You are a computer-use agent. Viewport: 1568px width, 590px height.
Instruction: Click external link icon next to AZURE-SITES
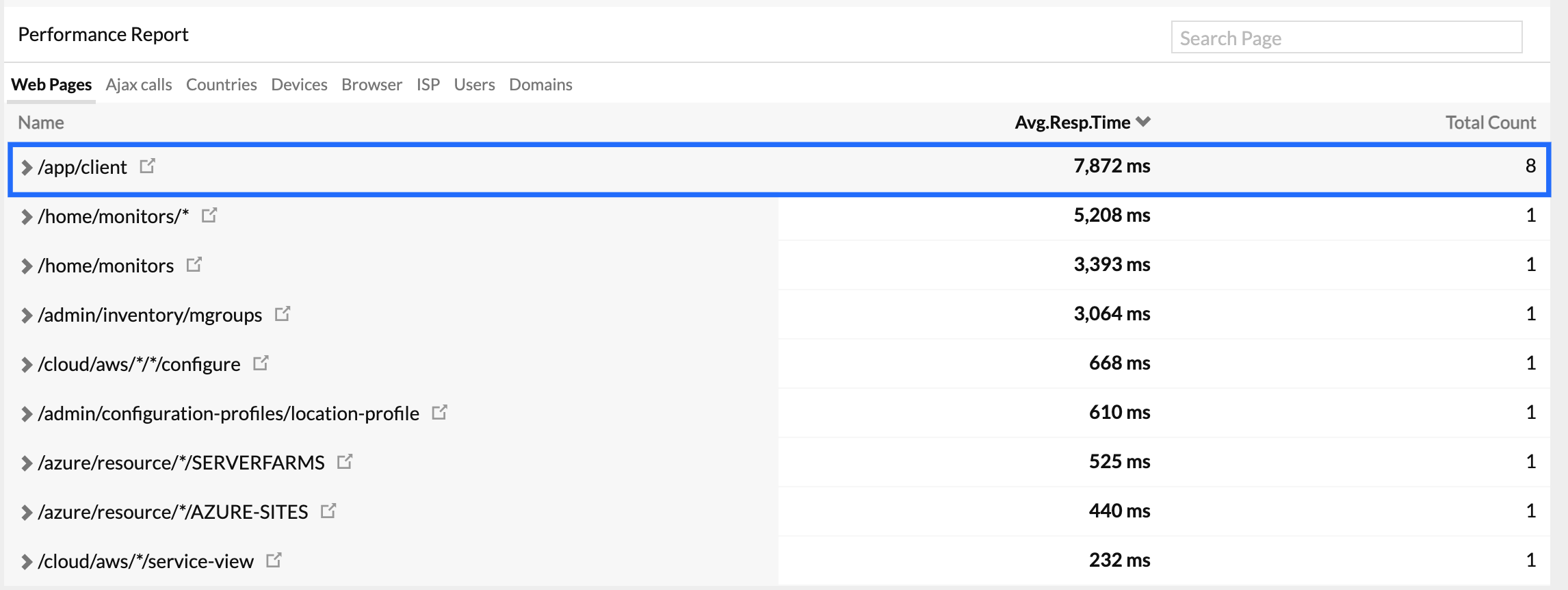click(328, 511)
